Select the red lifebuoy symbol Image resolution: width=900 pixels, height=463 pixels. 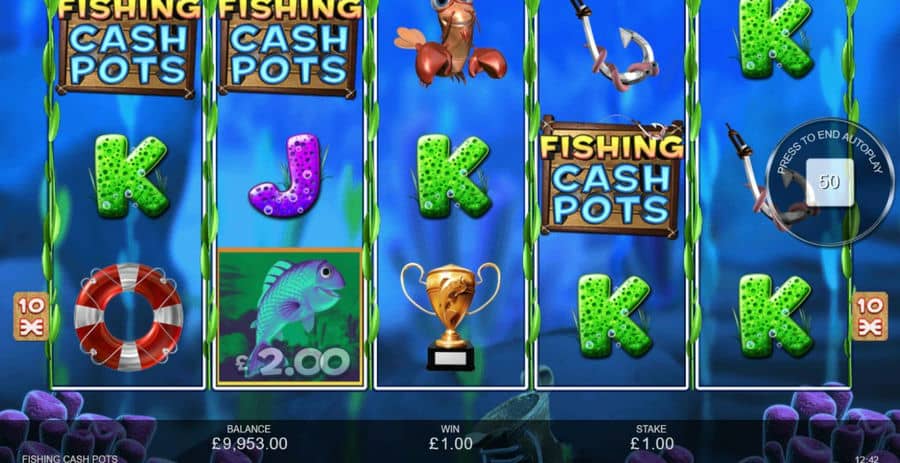pos(129,317)
